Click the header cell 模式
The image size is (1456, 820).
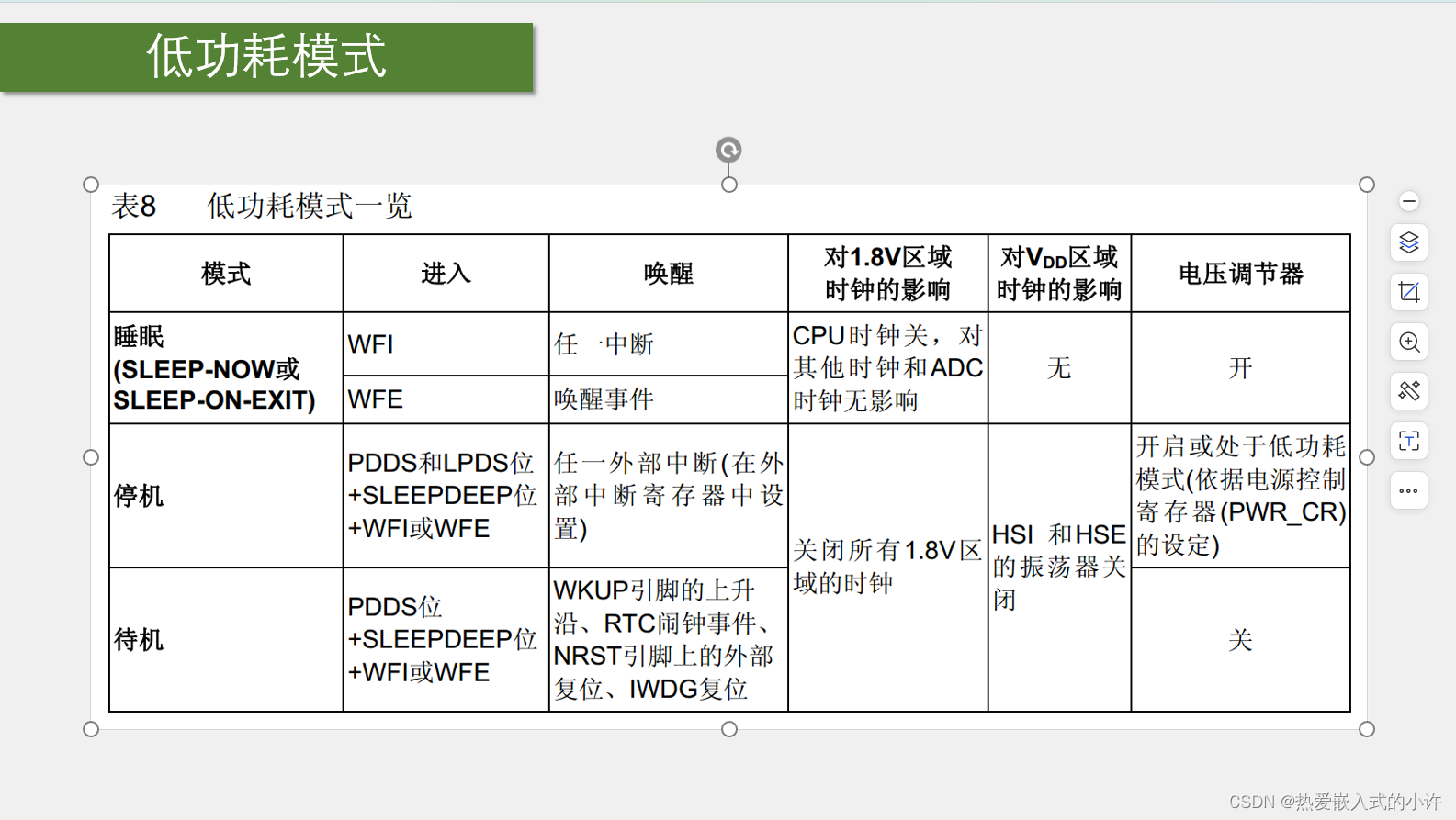tap(226, 274)
